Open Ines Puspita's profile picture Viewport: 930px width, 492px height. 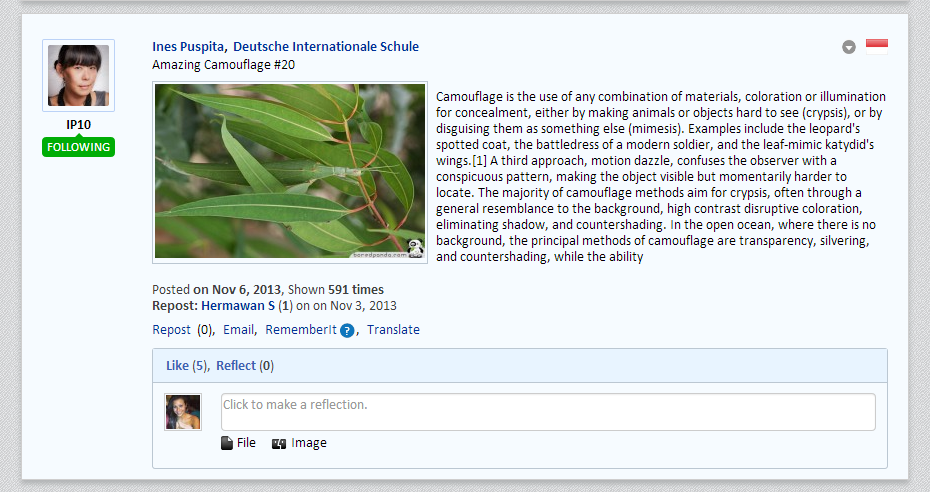[x=78, y=75]
